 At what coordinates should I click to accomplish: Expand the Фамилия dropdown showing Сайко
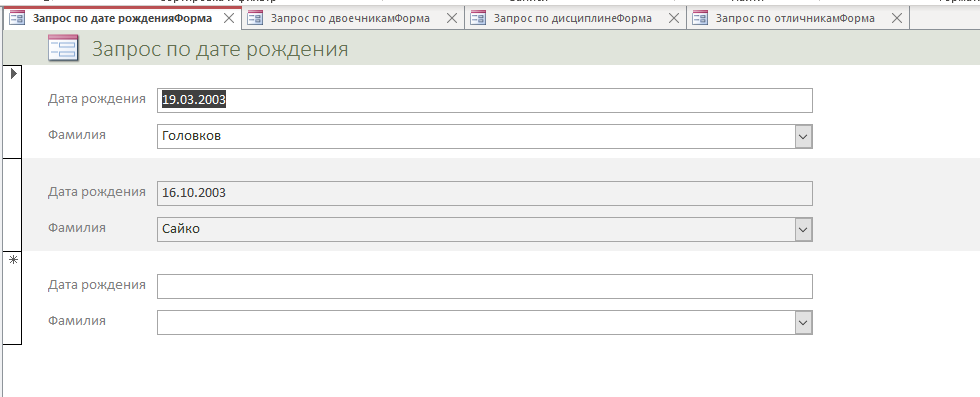[x=803, y=229]
